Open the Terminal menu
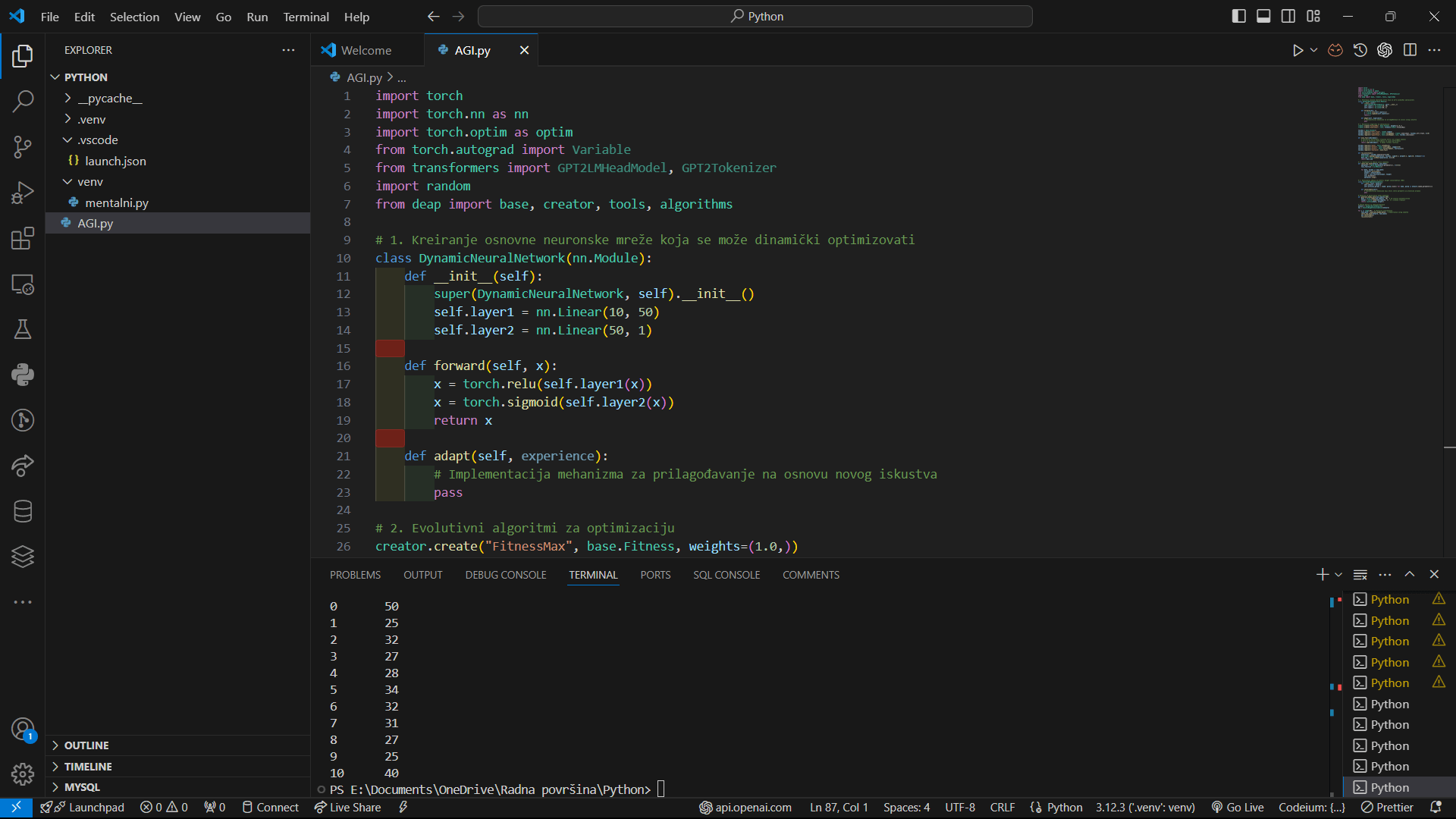Image resolution: width=1456 pixels, height=819 pixels. 306,17
